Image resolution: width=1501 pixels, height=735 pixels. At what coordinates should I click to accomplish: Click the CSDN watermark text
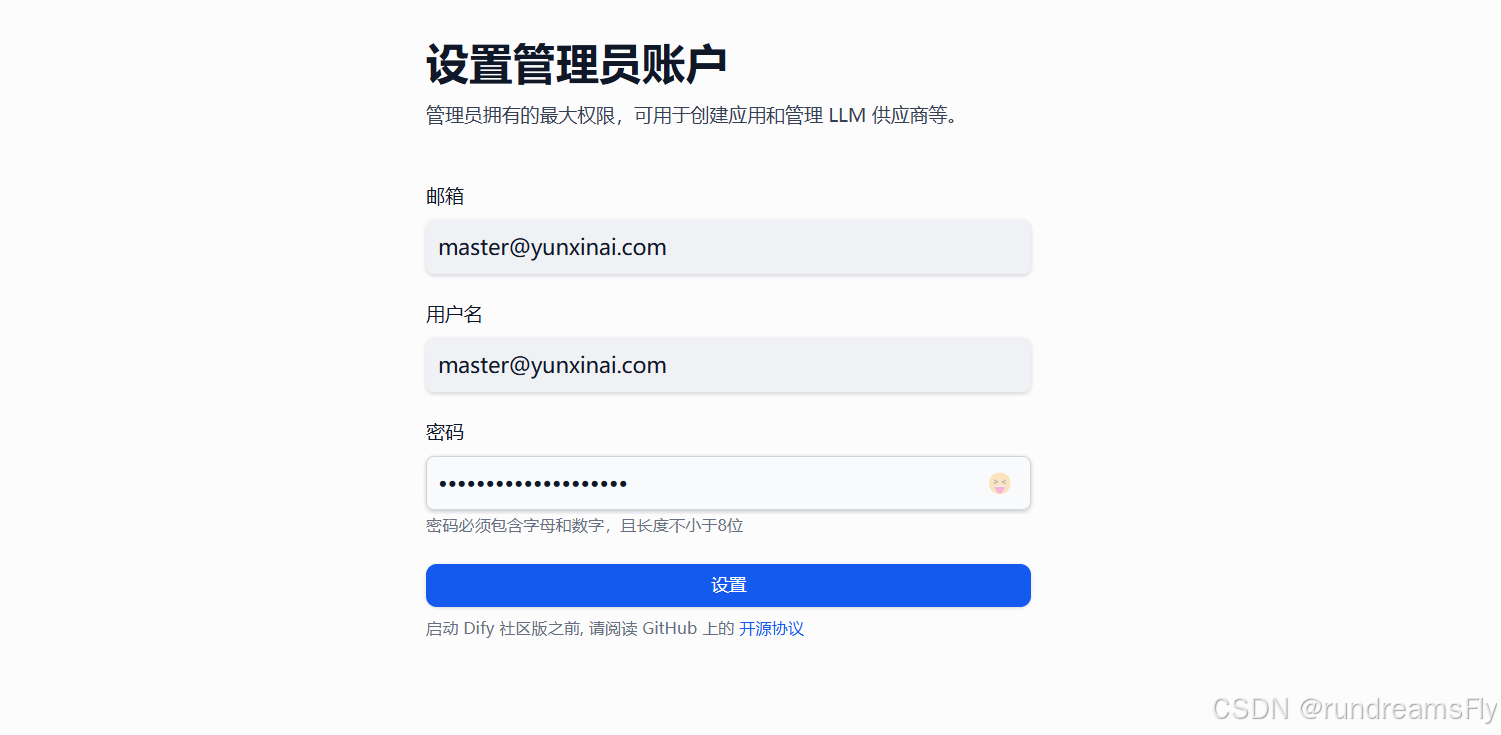point(1250,709)
